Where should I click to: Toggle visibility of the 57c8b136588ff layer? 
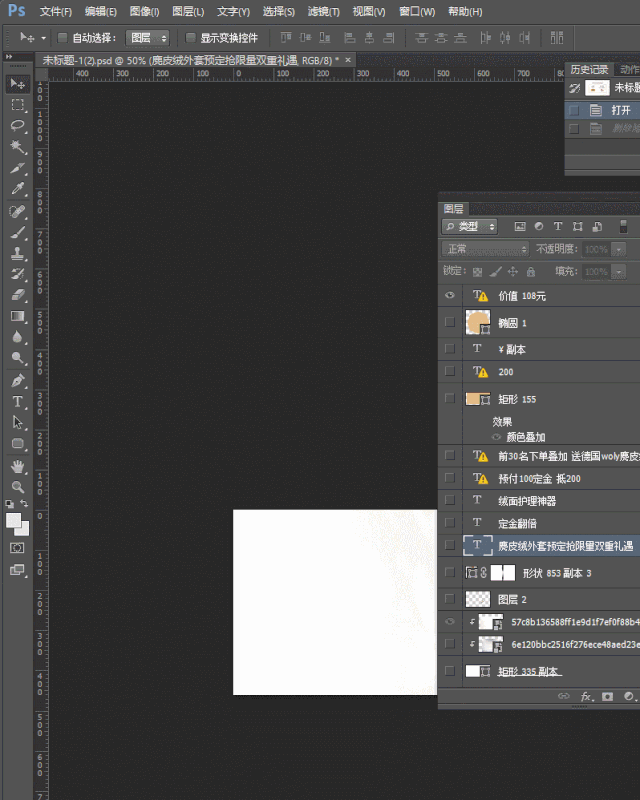point(450,621)
